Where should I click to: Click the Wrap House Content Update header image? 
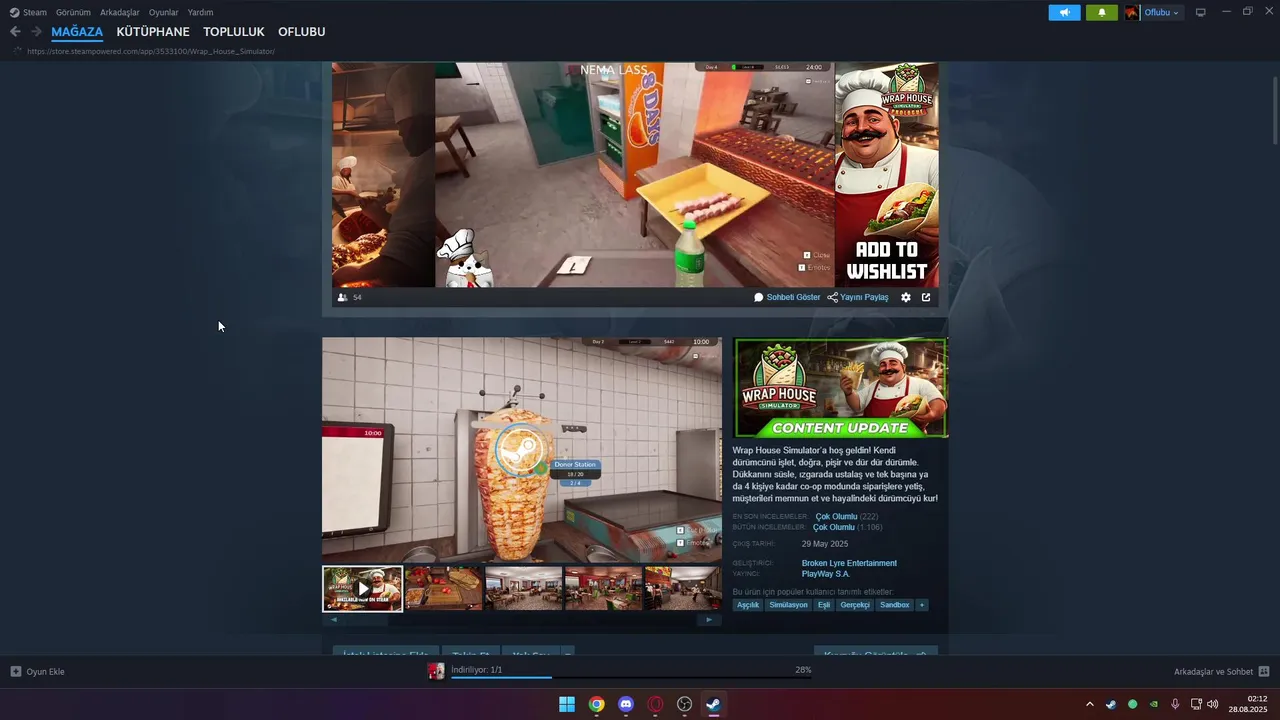840,388
